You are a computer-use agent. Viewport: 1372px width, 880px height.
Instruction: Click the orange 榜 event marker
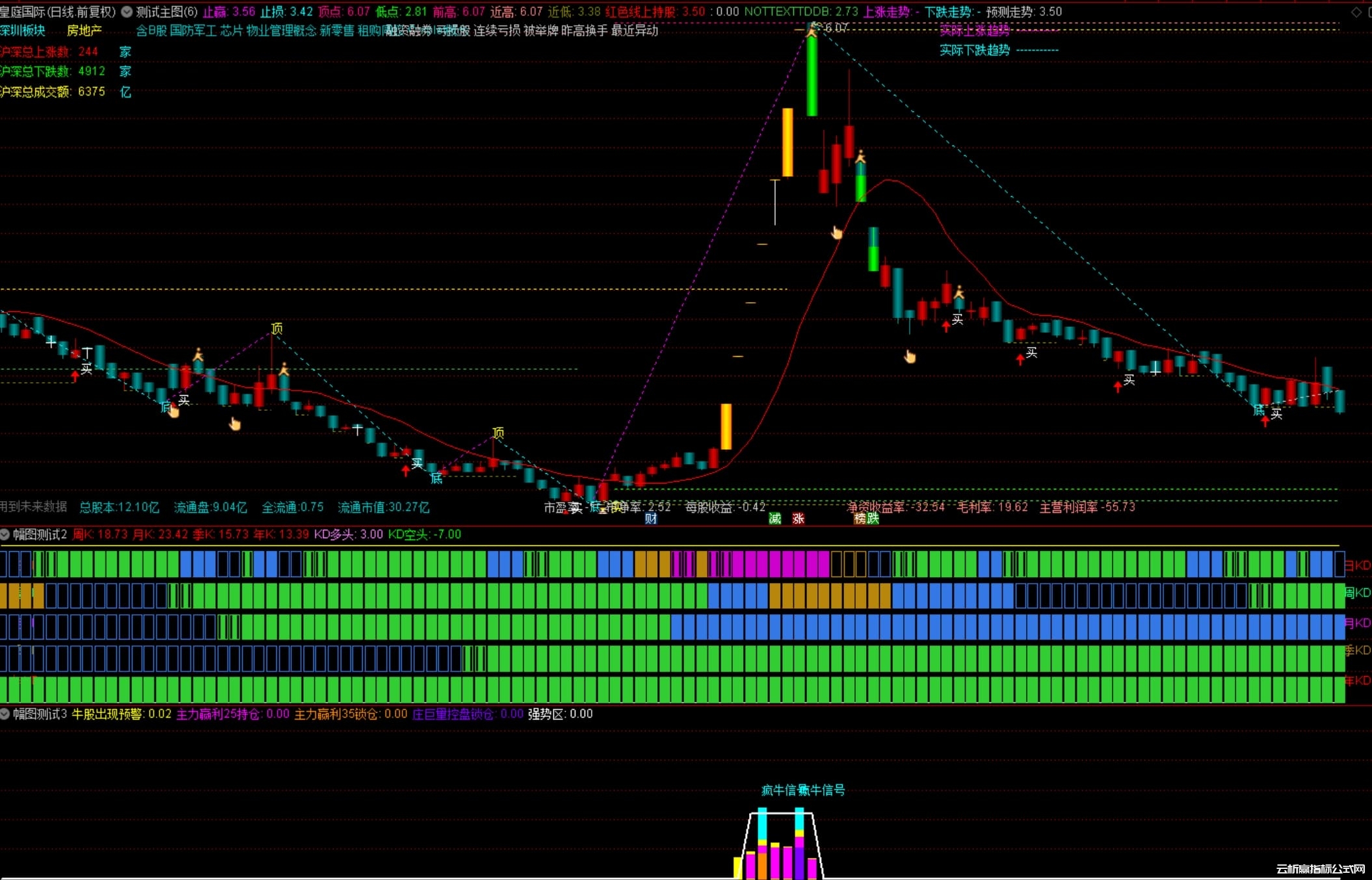pos(860,518)
